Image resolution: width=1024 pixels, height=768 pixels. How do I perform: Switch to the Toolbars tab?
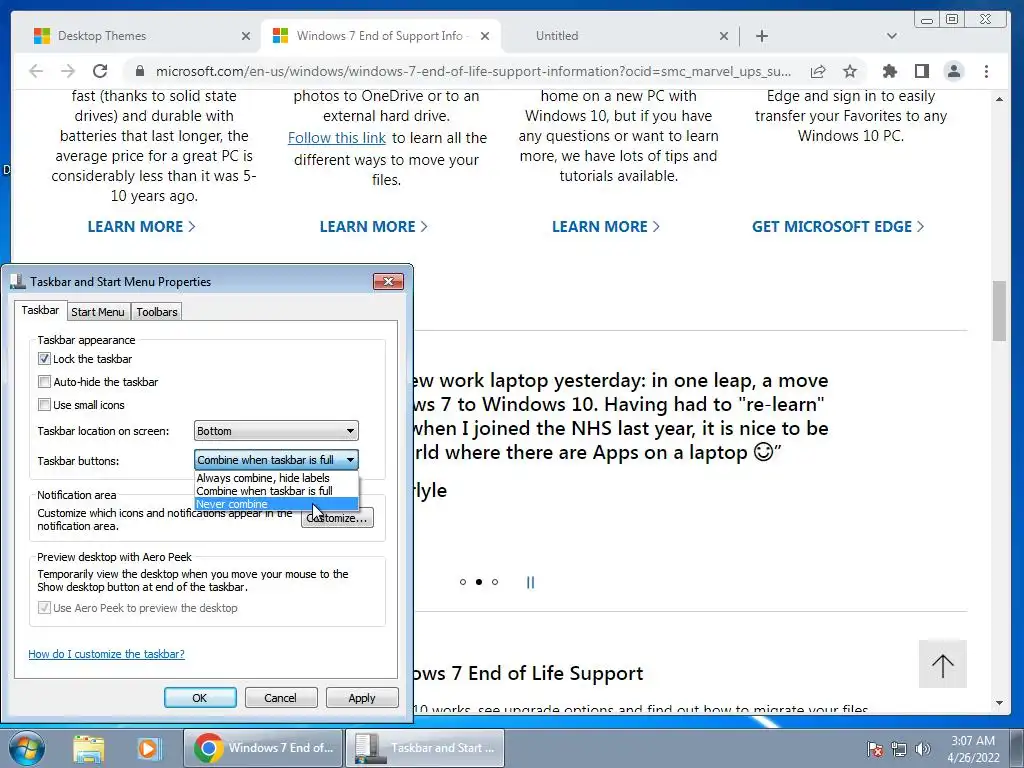click(157, 312)
